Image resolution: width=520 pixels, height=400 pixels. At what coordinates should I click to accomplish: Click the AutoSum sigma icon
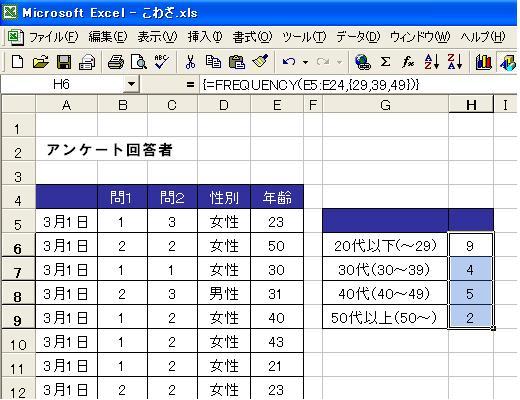(x=385, y=62)
